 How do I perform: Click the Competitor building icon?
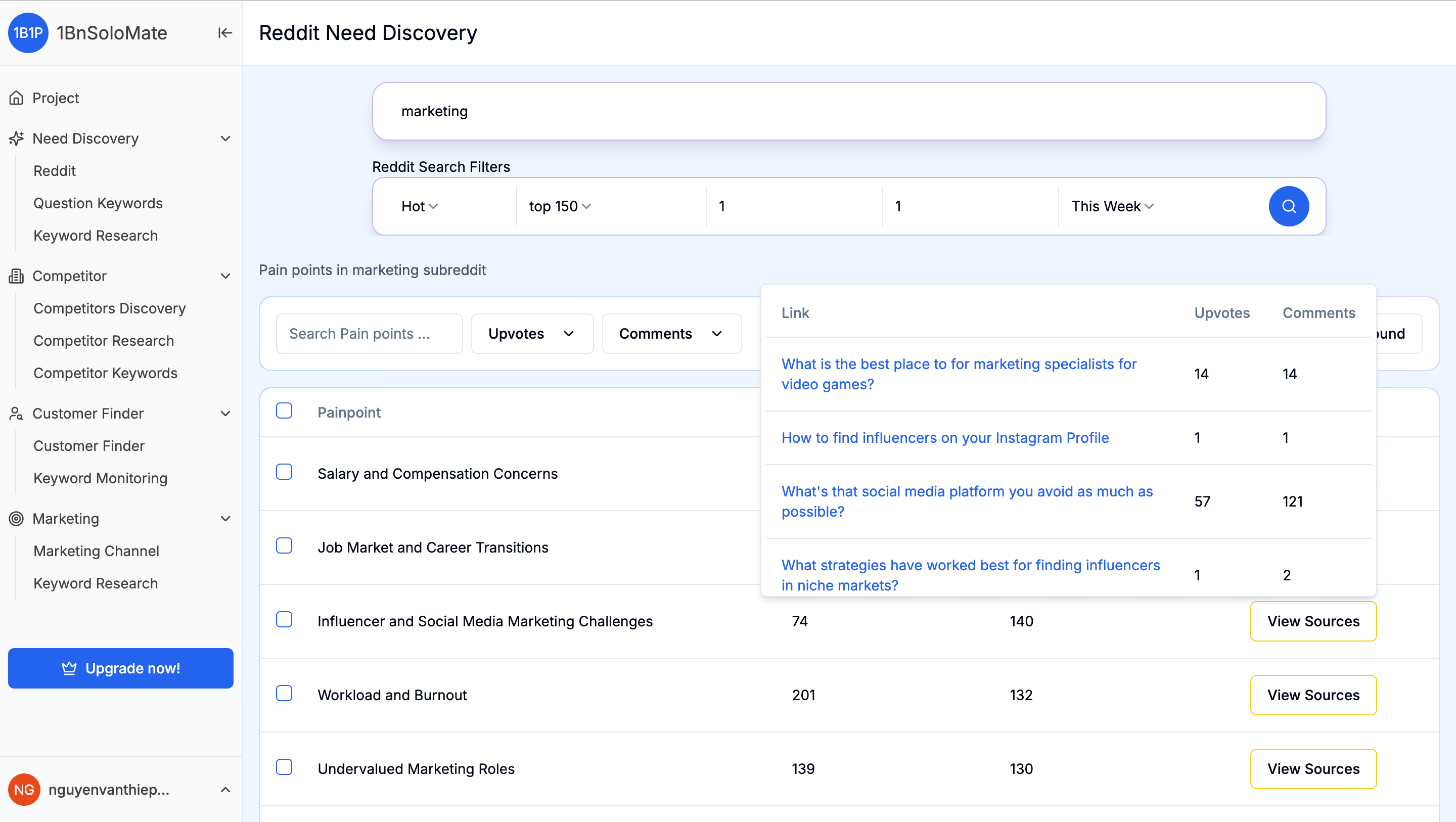click(x=16, y=276)
